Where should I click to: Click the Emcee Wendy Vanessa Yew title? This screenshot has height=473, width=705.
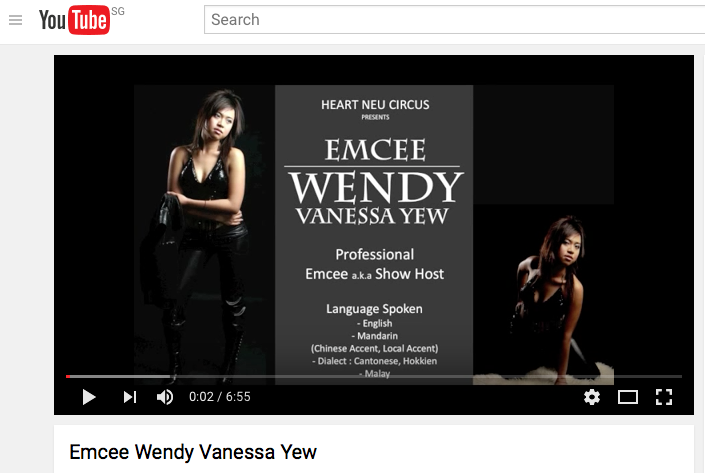click(x=193, y=452)
